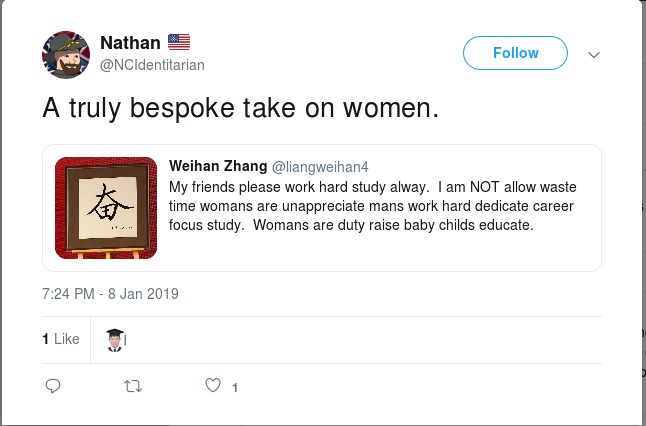Click the retweet arrows icon
646x426 pixels.
pos(132,385)
